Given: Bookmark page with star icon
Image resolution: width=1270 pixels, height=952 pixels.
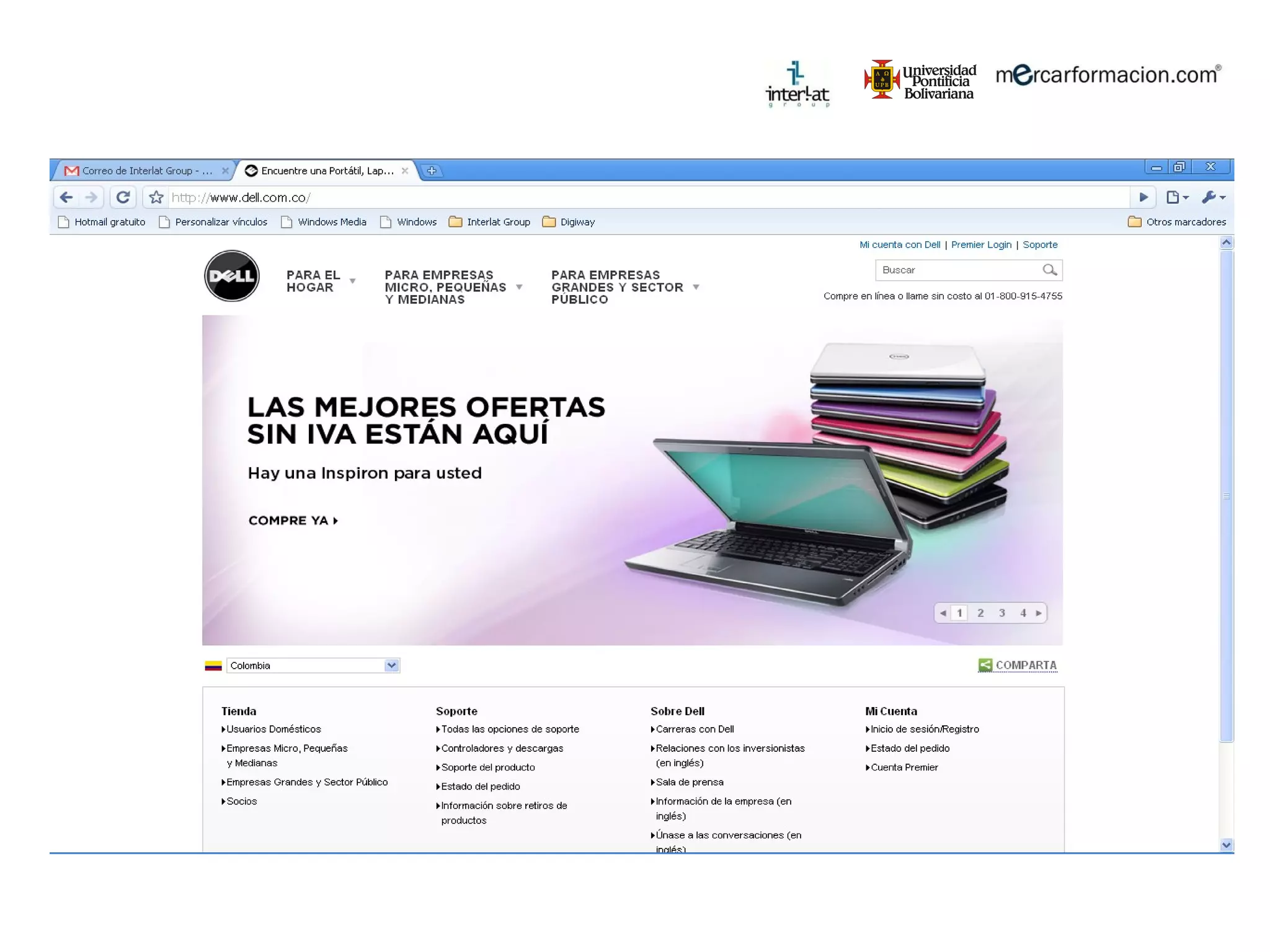Looking at the screenshot, I should 156,197.
